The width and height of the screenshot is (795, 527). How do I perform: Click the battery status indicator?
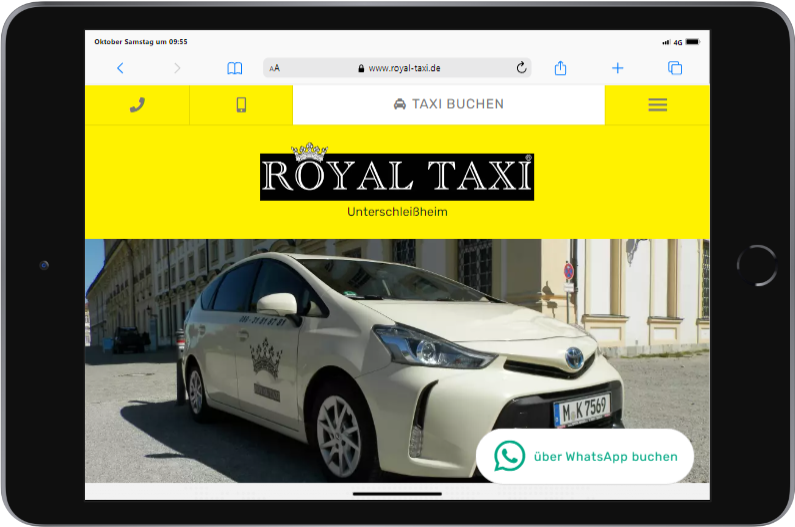point(693,42)
